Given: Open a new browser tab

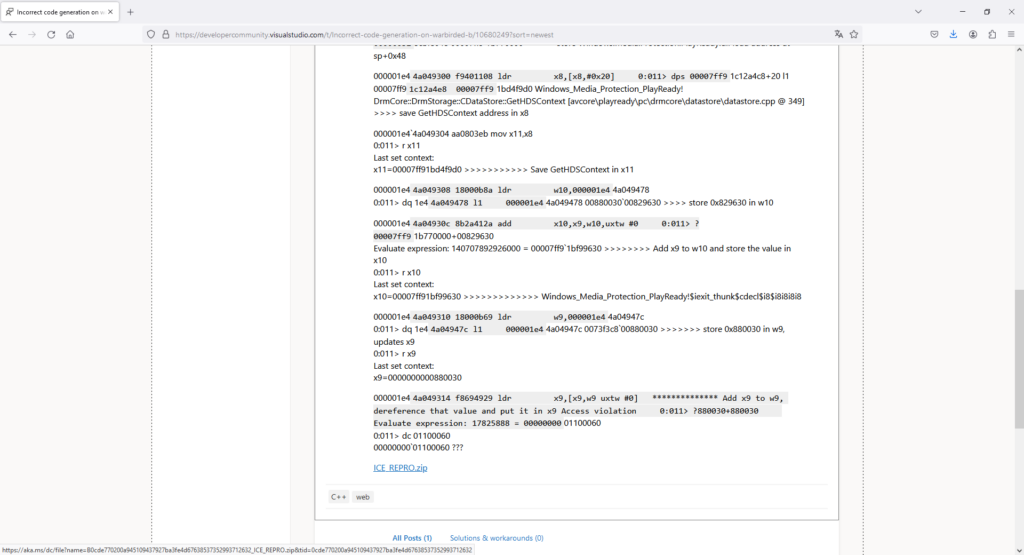Looking at the screenshot, I should (x=130, y=11).
